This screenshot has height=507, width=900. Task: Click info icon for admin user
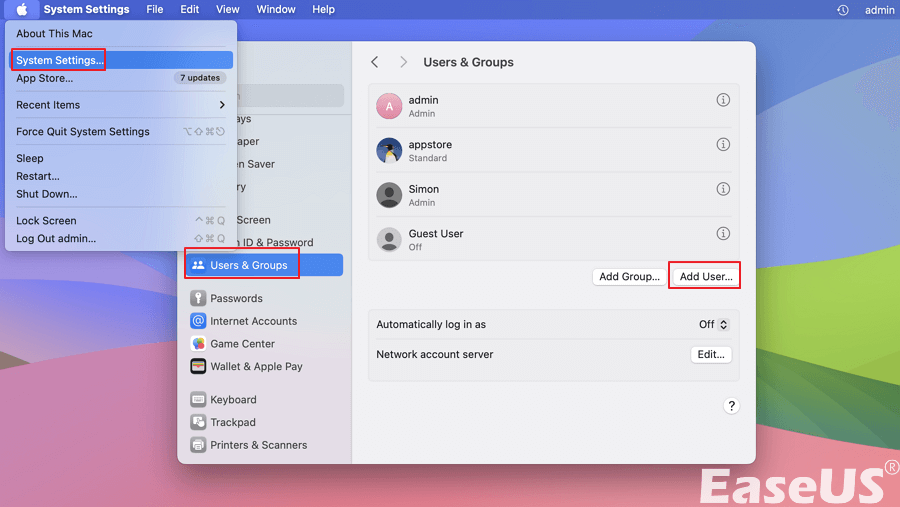tap(723, 100)
